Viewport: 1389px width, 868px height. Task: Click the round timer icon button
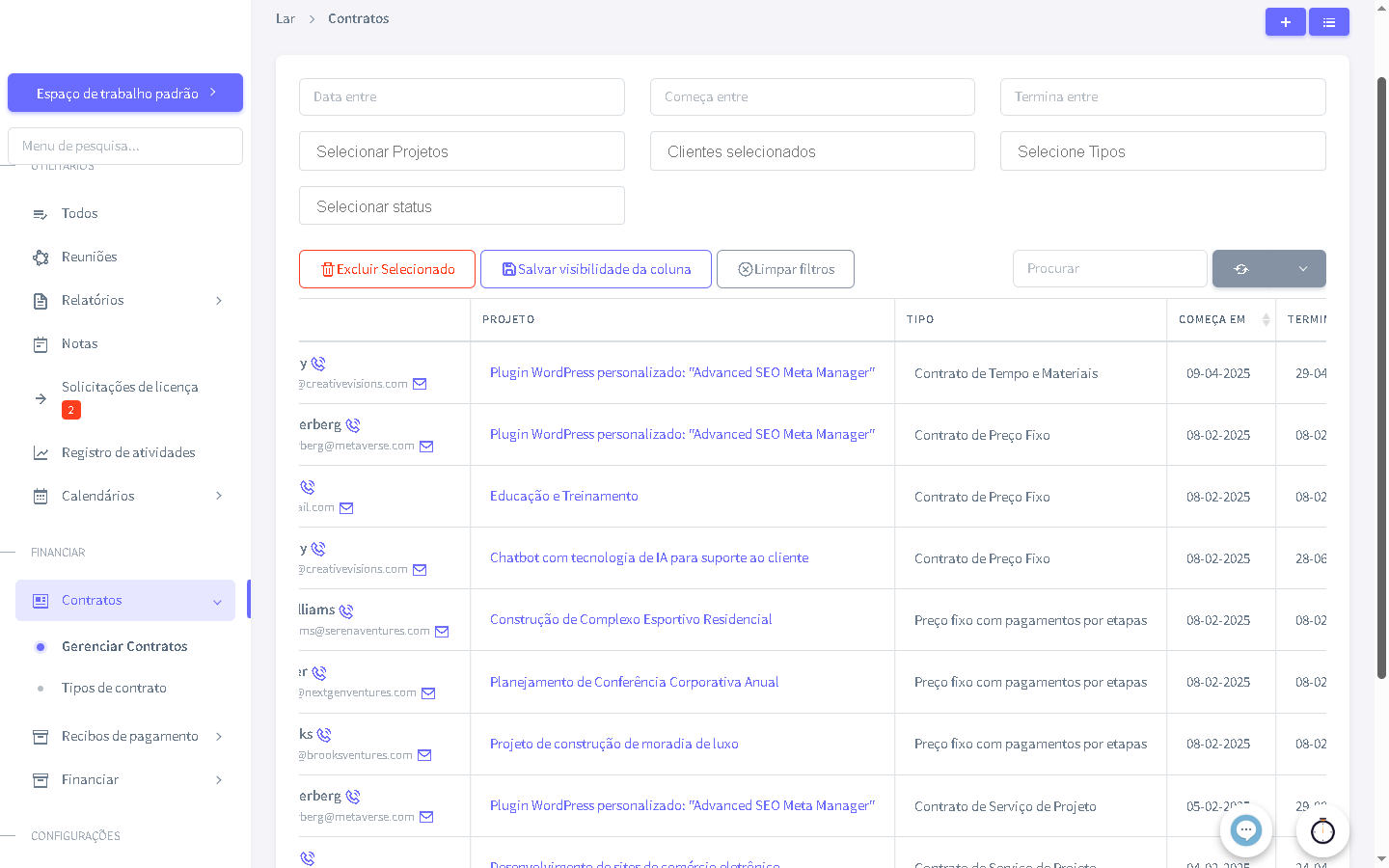[x=1322, y=830]
